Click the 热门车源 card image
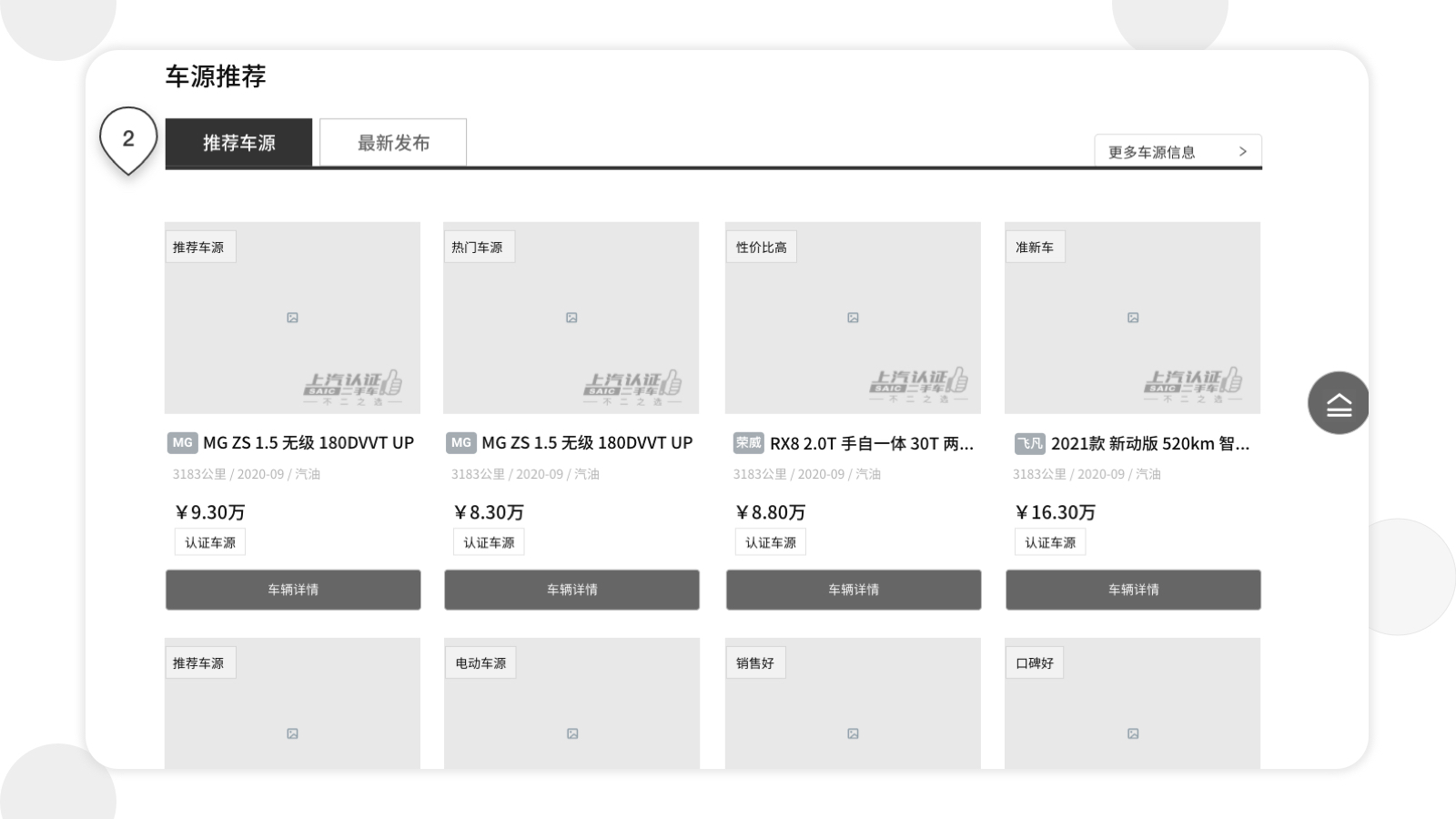Image resolution: width=1456 pixels, height=819 pixels. (571, 318)
